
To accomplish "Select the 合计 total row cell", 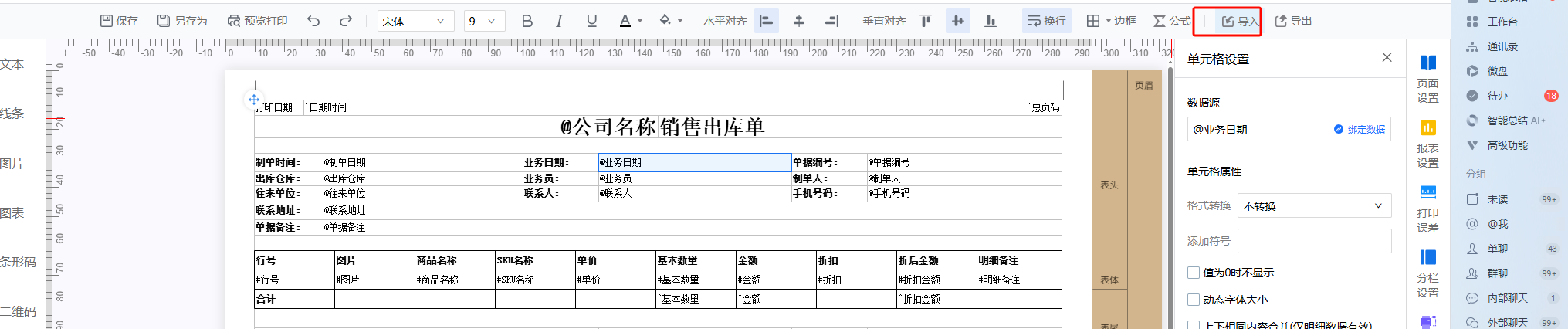I will 294,299.
